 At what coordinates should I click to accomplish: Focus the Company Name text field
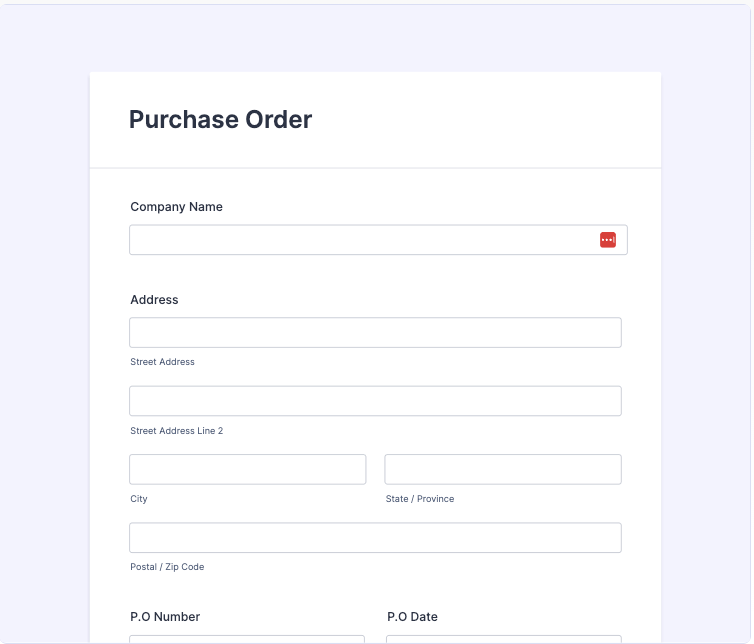(360, 240)
